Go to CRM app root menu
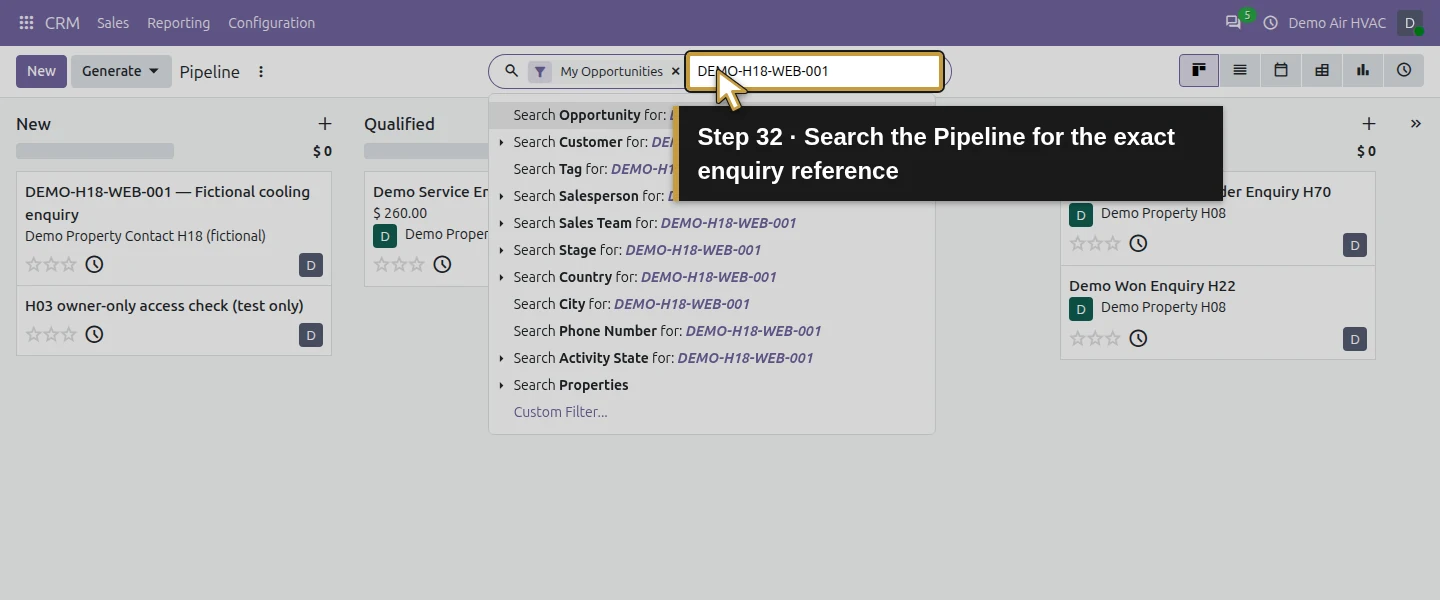 62,23
